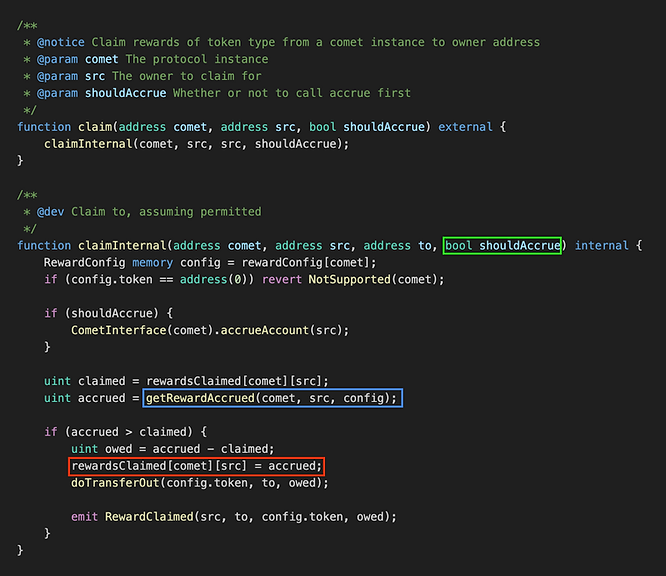The width and height of the screenshot is (666, 576).
Task: Click the 'internal' visibility keyword
Action: point(601,246)
